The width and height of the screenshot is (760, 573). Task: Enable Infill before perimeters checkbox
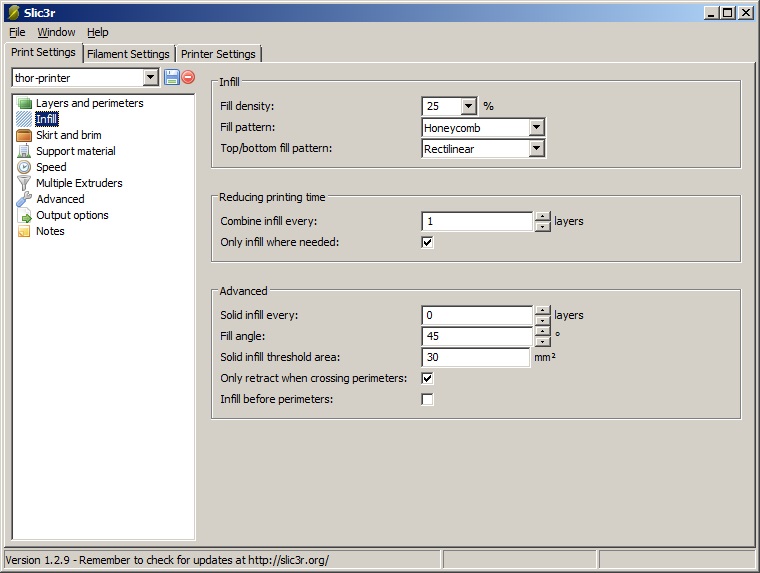[x=428, y=400]
